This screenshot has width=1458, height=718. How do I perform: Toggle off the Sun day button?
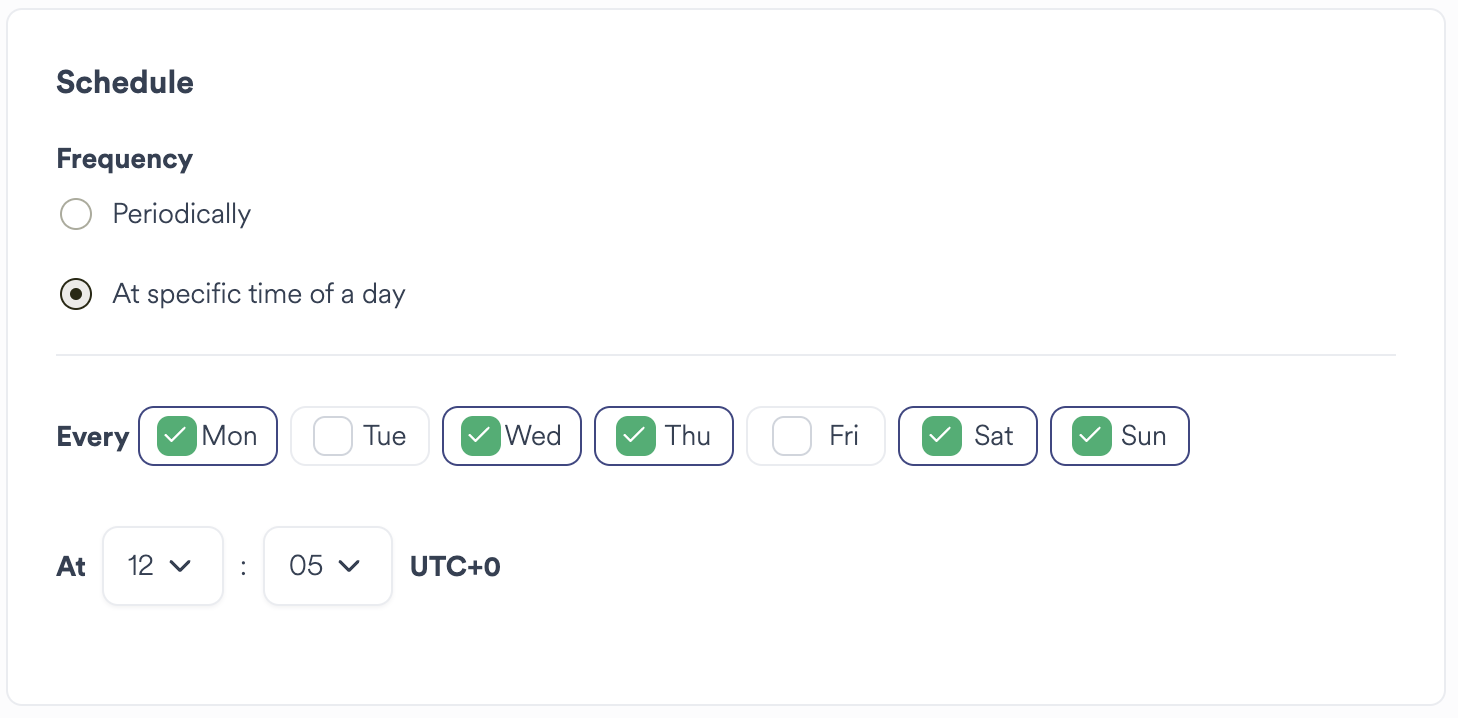1119,435
